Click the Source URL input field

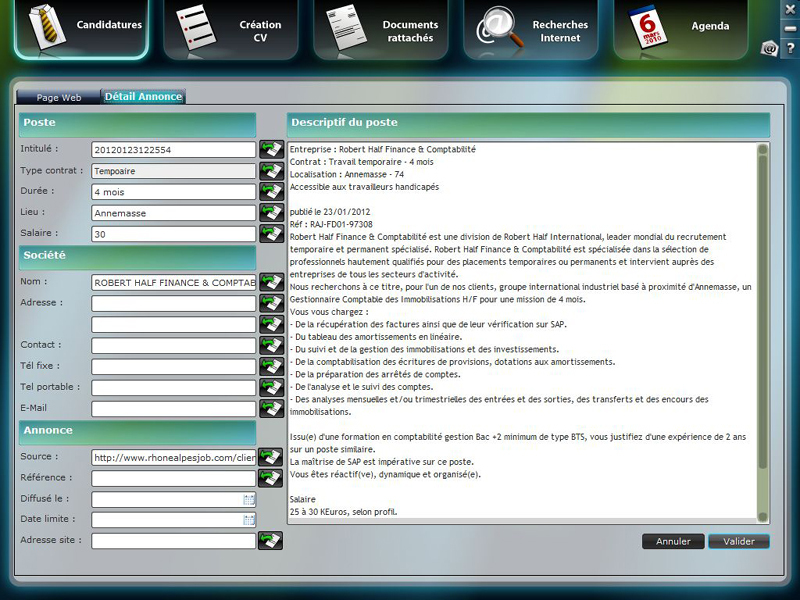[173, 458]
